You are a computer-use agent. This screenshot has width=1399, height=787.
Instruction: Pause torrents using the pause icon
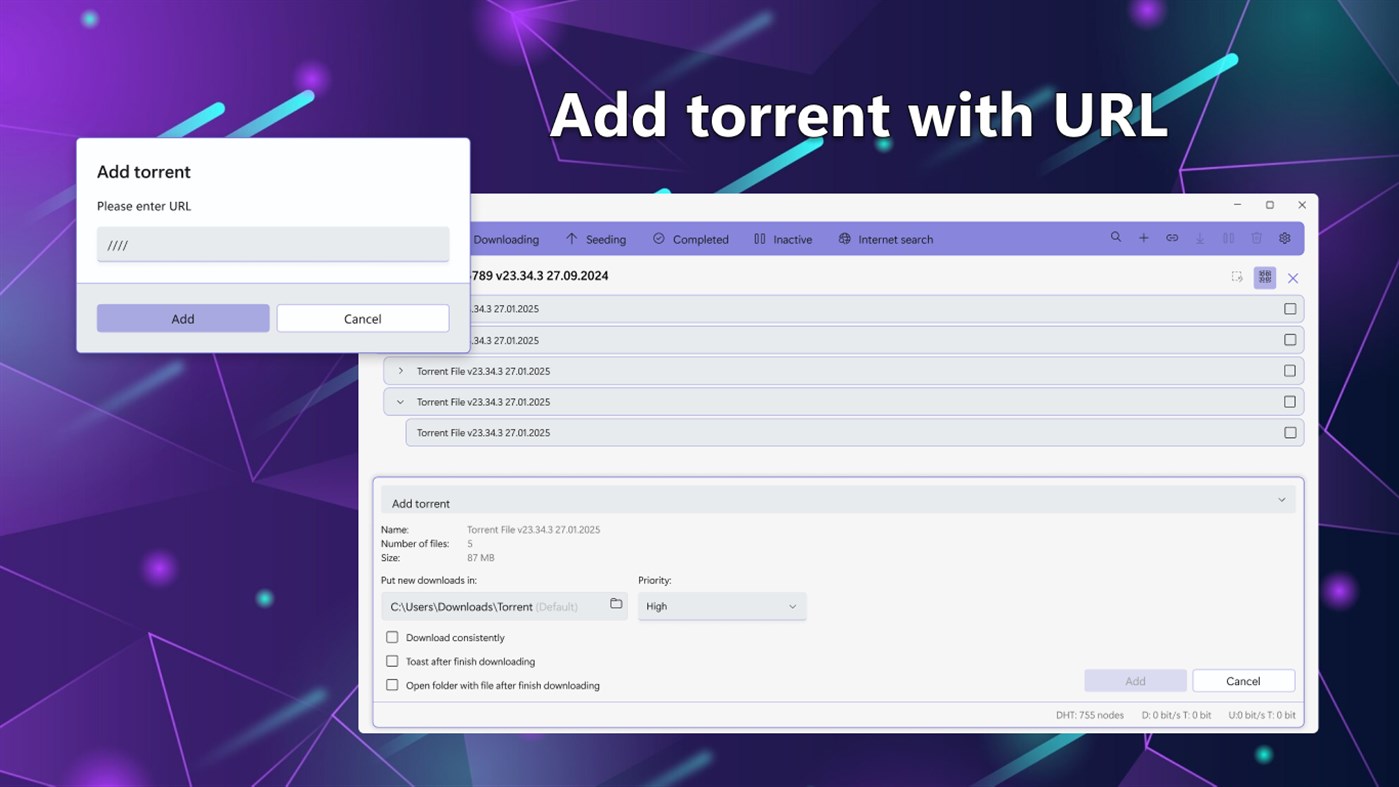(1228, 238)
